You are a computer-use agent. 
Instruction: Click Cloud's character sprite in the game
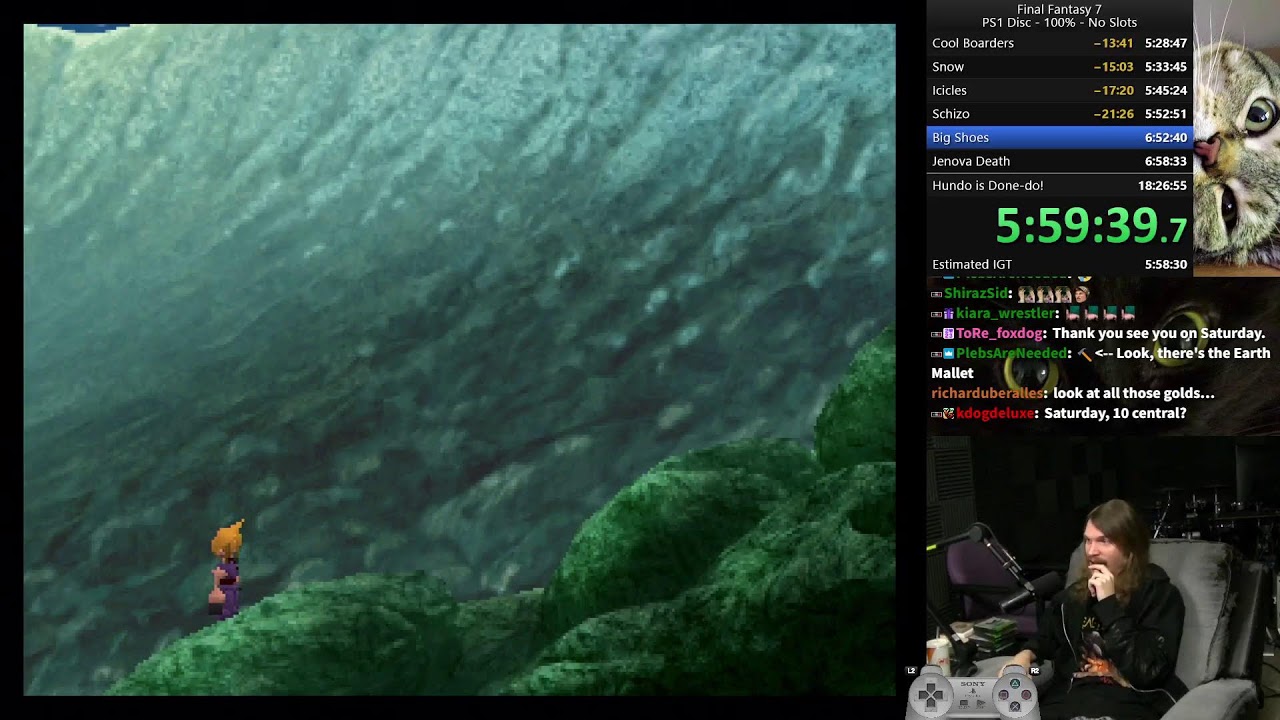(x=226, y=568)
